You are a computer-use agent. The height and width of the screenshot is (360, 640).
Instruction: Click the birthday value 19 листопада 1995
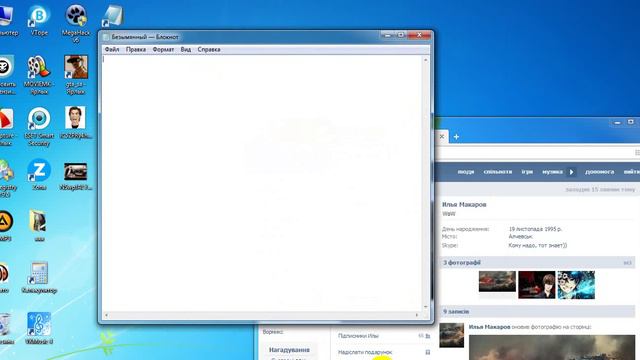(535, 229)
